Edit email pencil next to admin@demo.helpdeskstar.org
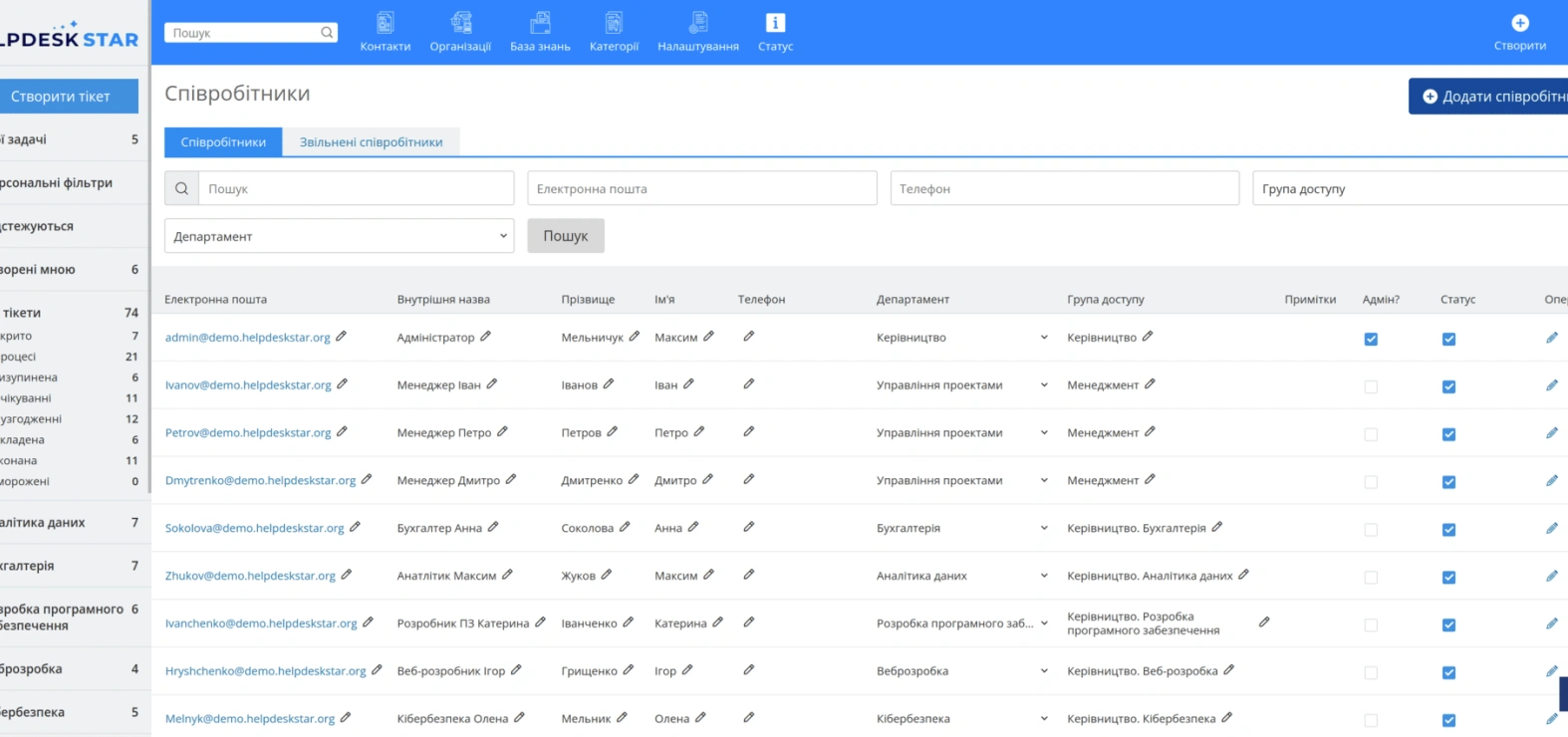1568x737 pixels. tap(341, 337)
